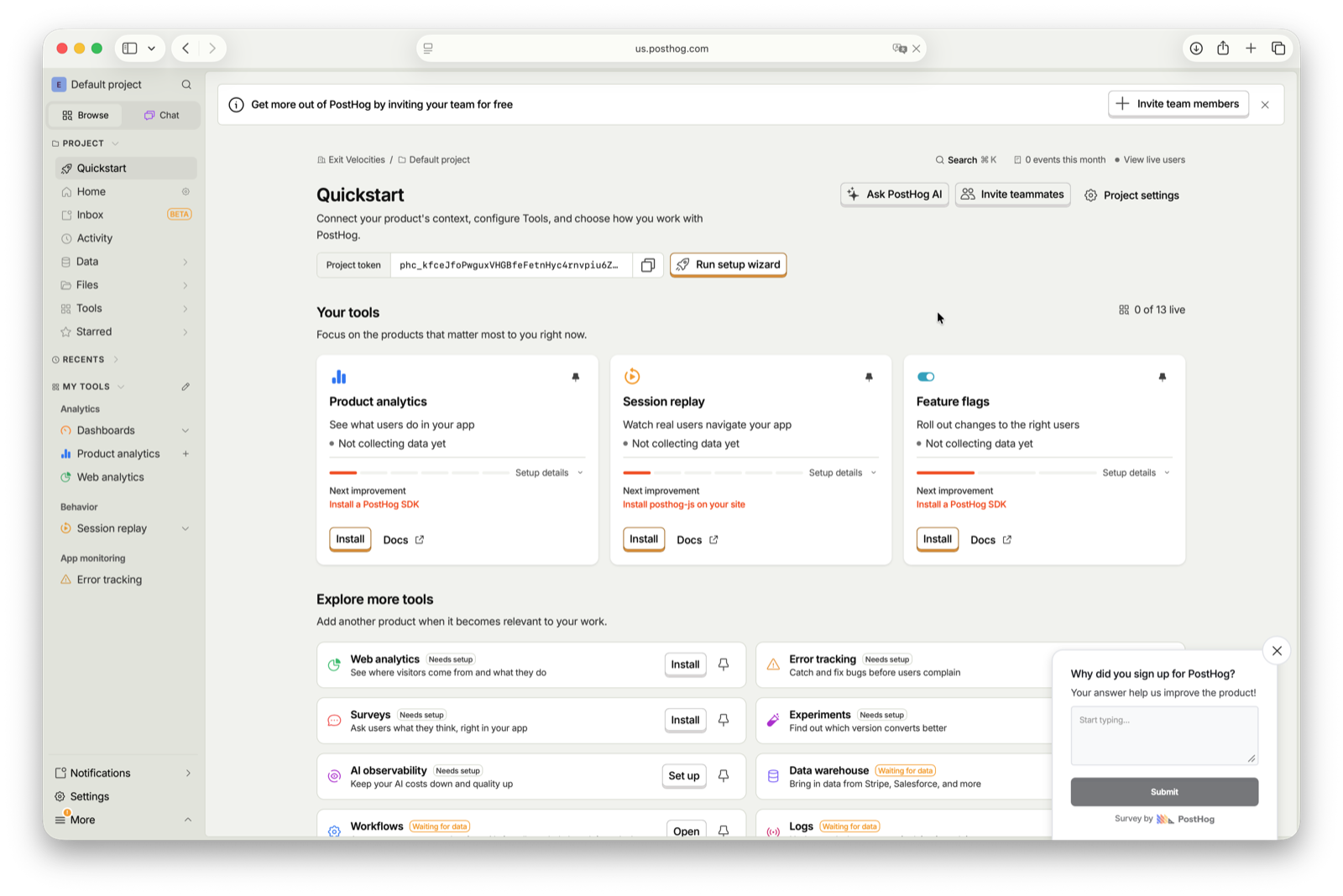Open Quickstart in sidebar

[126, 169]
